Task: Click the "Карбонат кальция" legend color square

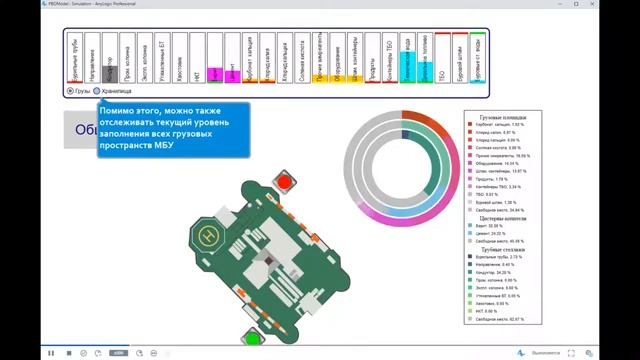Action: pos(470,124)
